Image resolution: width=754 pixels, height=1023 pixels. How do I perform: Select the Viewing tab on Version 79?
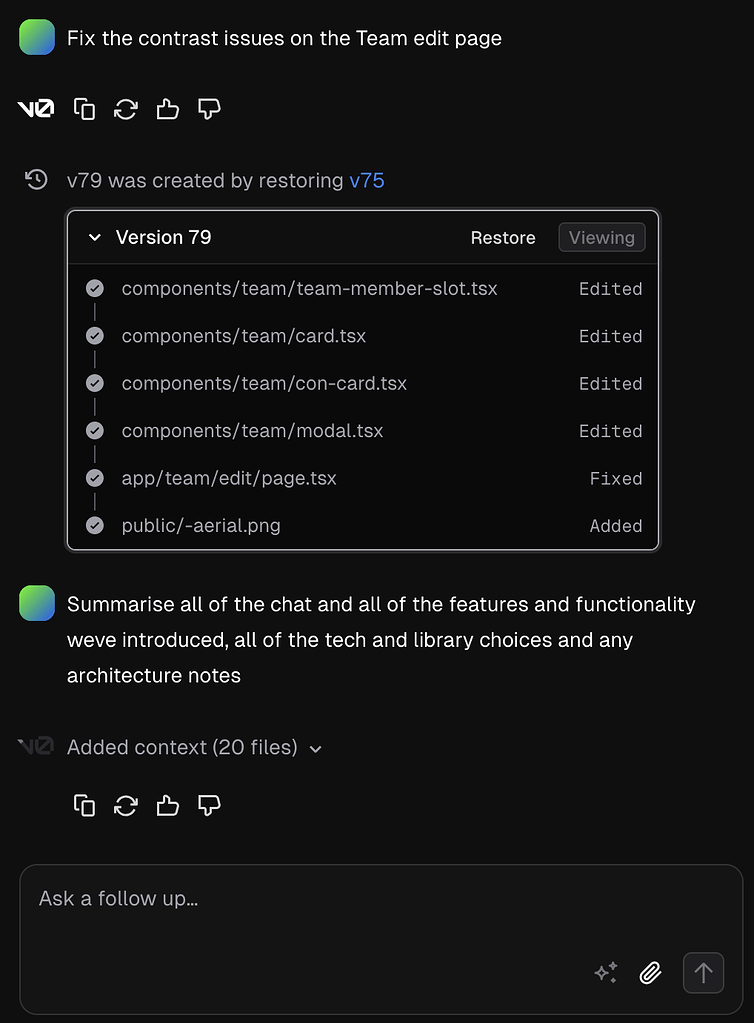click(x=601, y=237)
